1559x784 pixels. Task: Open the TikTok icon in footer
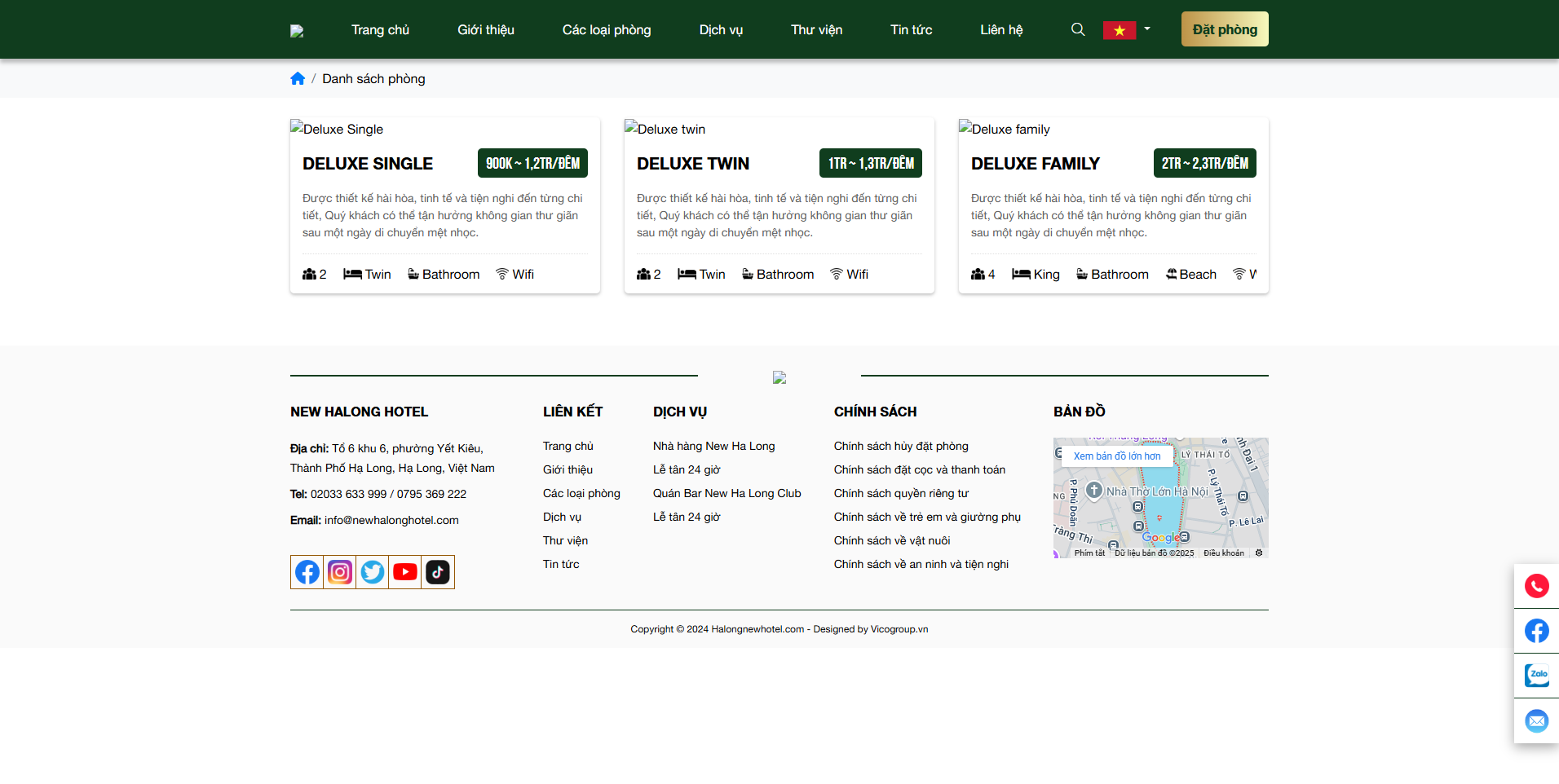click(438, 572)
